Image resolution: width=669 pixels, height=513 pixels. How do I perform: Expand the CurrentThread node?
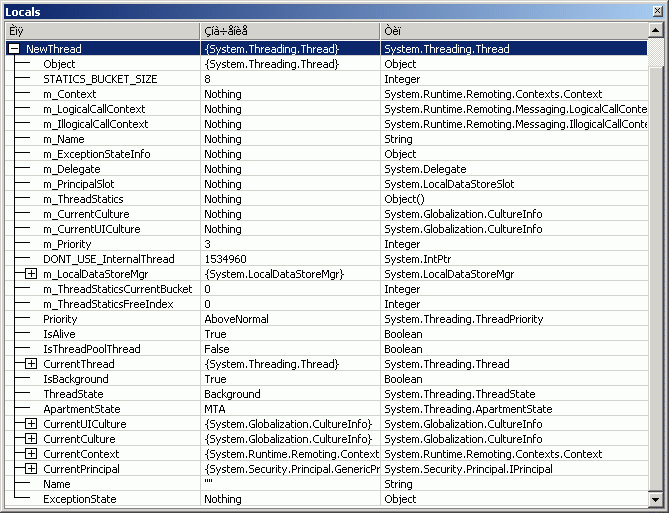tap(31, 364)
